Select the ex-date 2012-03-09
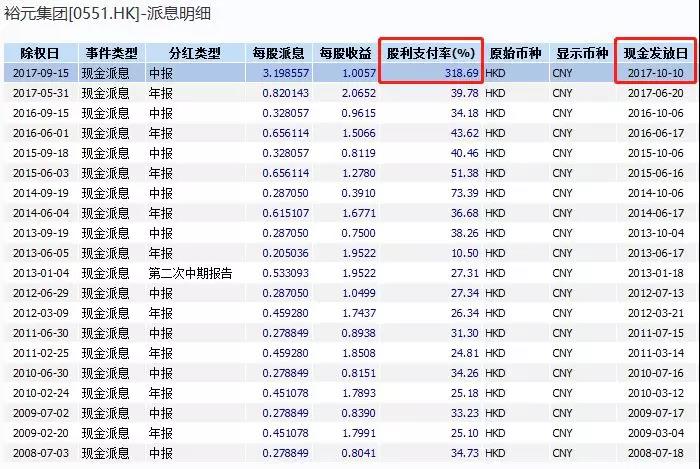The height and width of the screenshot is (469, 700). 41,313
